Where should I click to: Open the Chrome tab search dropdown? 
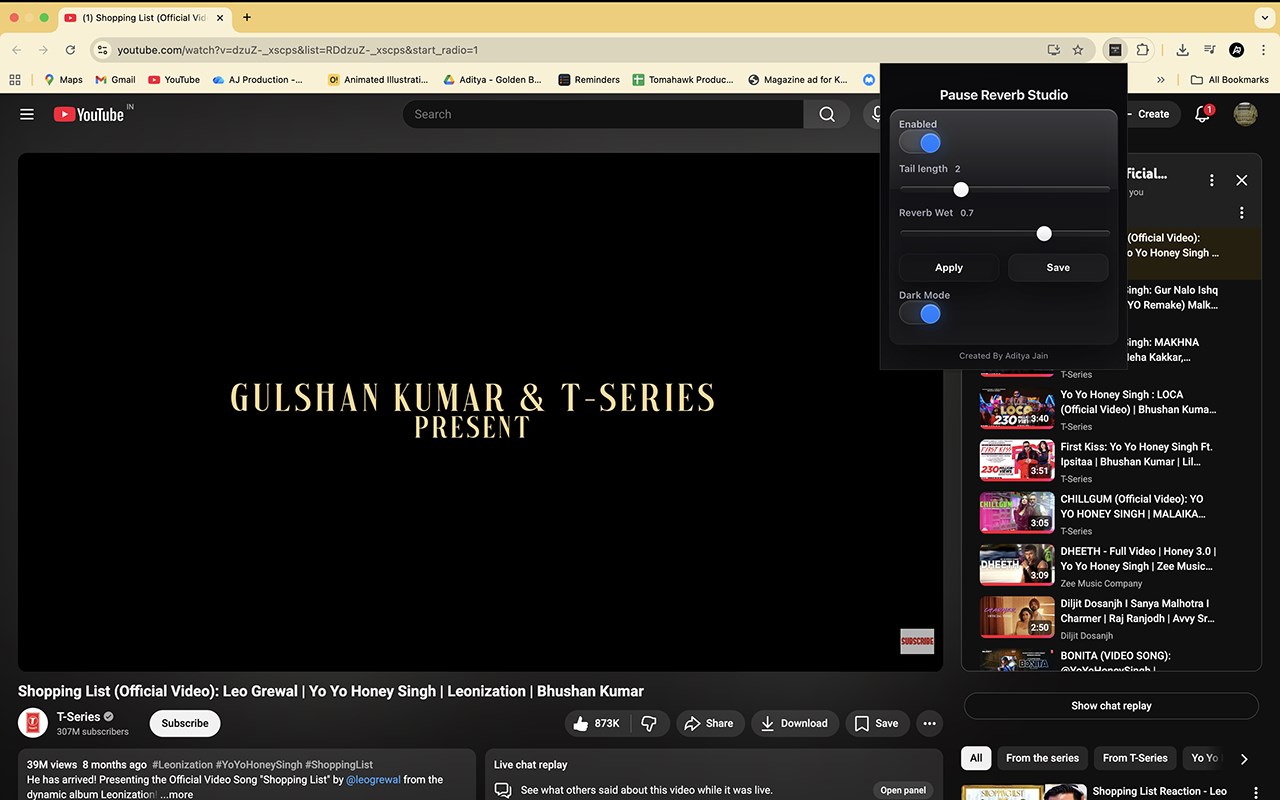point(1263,17)
